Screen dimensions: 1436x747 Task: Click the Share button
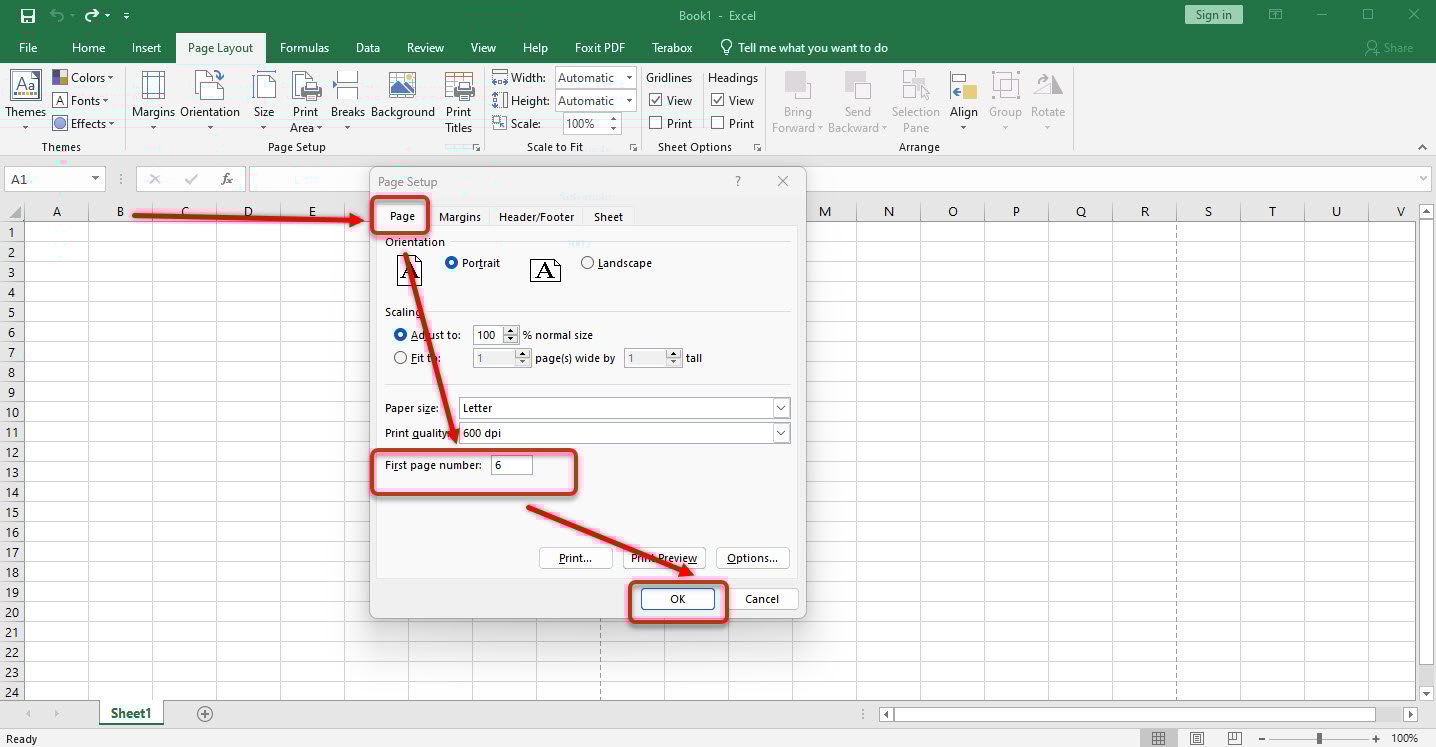pos(1389,47)
